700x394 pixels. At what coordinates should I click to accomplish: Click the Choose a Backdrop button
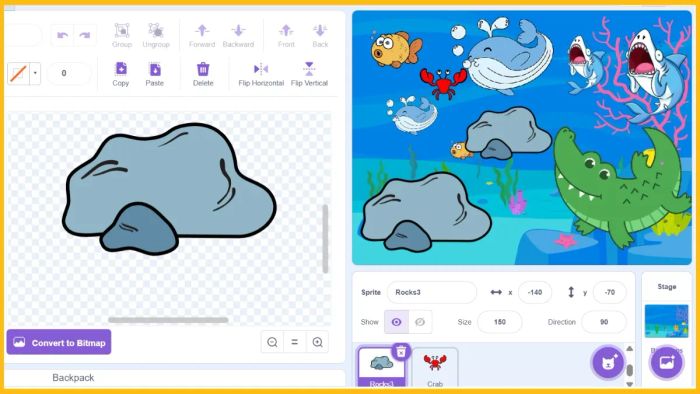point(667,362)
